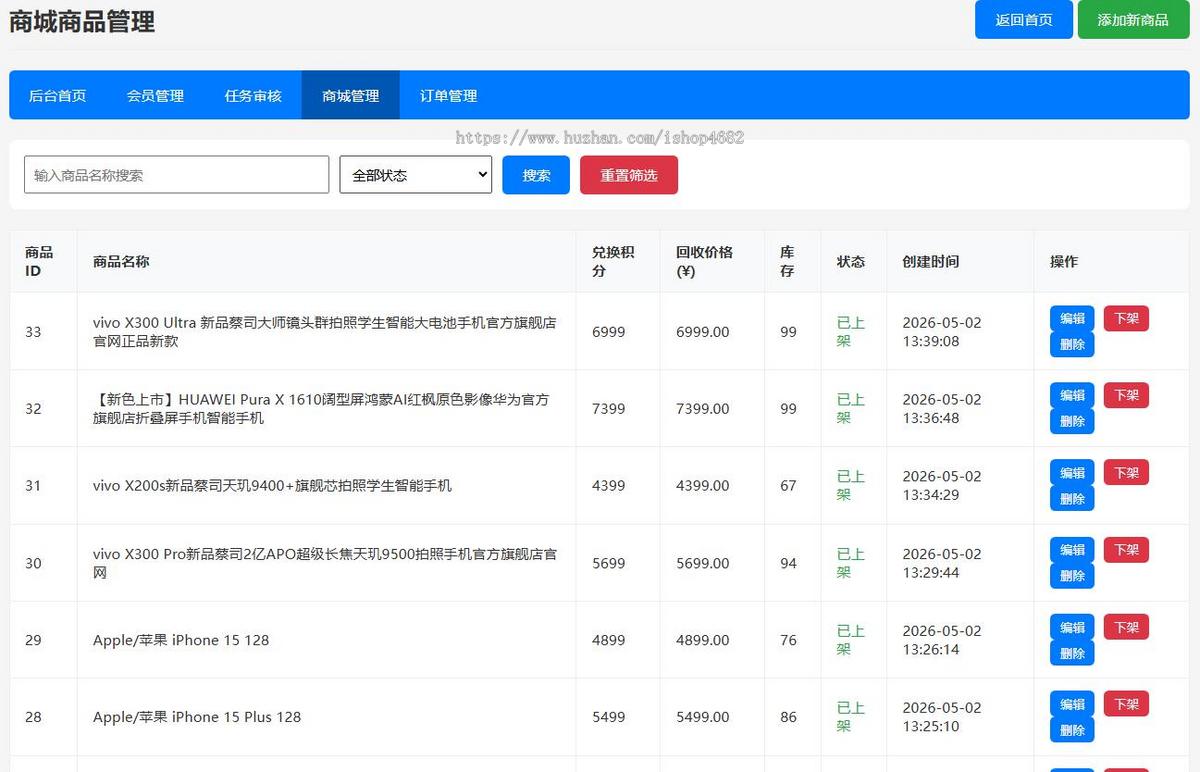Click 删除 for product ID 30

[1072, 575]
